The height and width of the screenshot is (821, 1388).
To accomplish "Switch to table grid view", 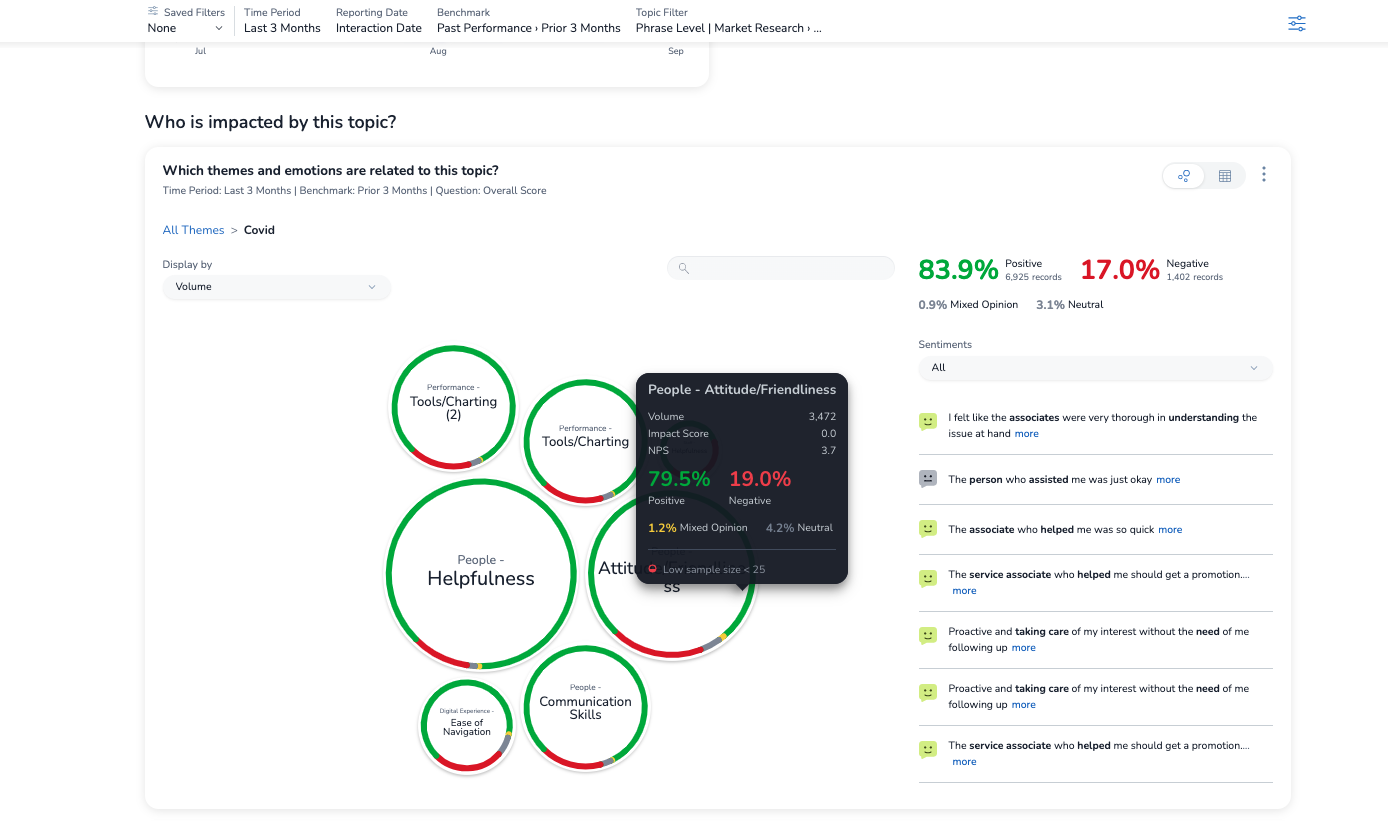I will pos(1225,176).
